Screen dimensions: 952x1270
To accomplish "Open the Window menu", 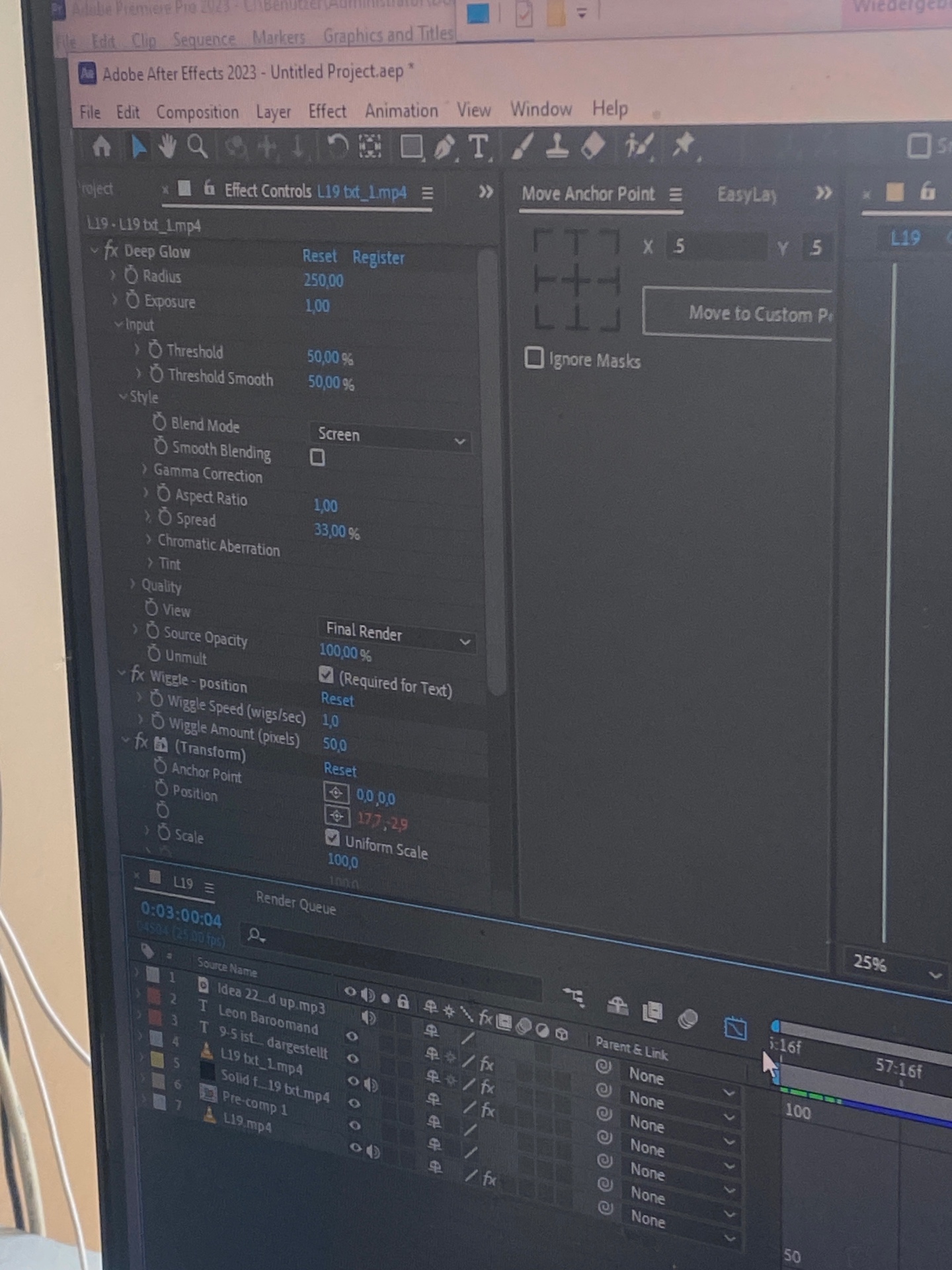I will pos(541,108).
